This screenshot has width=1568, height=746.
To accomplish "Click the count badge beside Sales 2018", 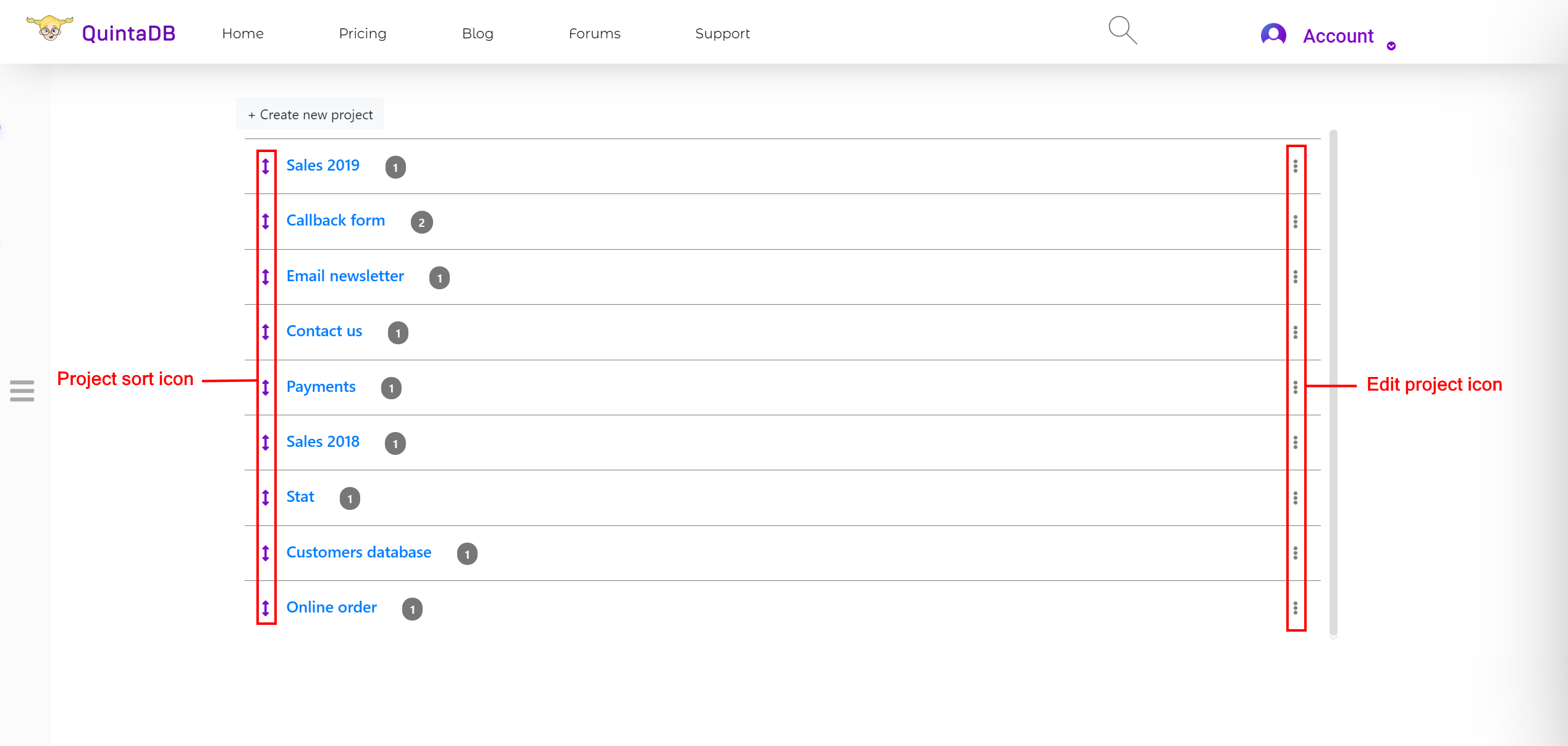I will click(395, 444).
